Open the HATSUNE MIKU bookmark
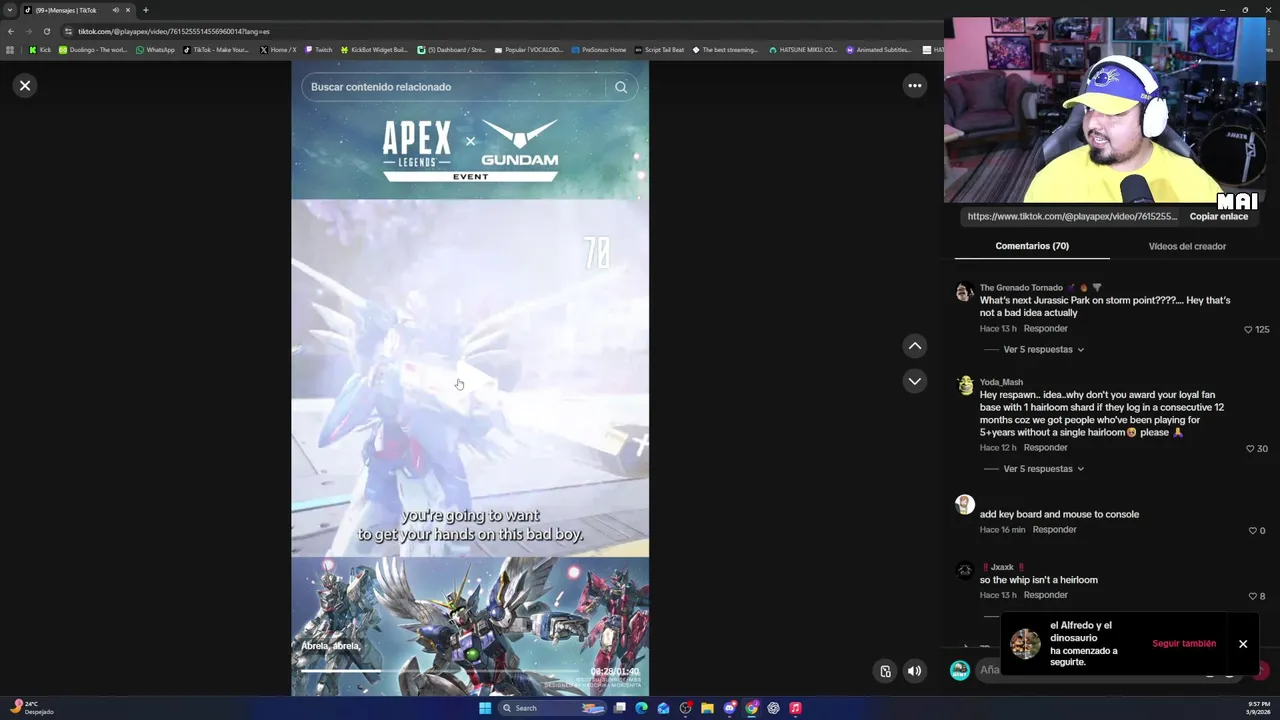Screen dimensions: 1280x720 803,49
